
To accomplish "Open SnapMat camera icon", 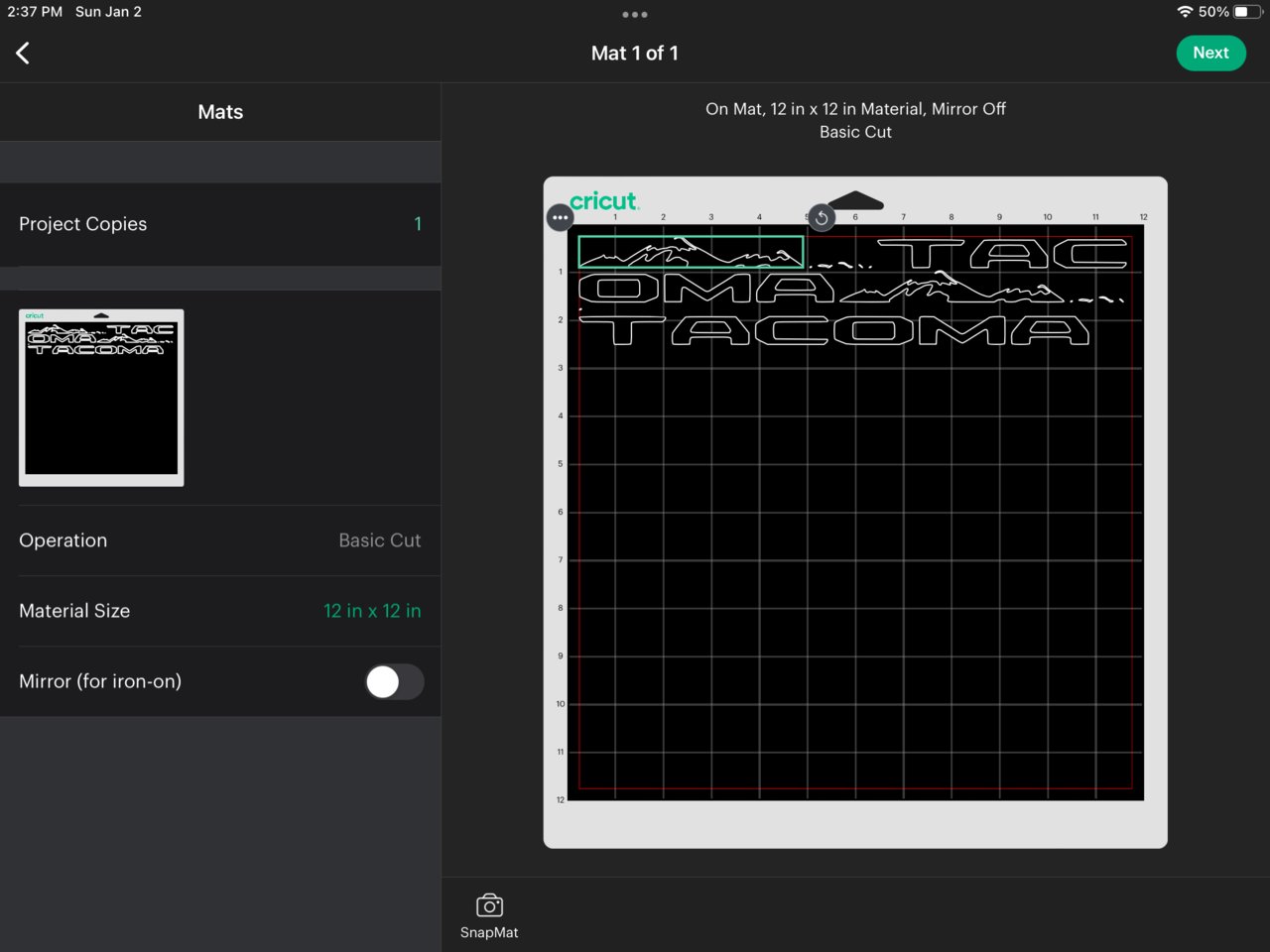I will (489, 905).
